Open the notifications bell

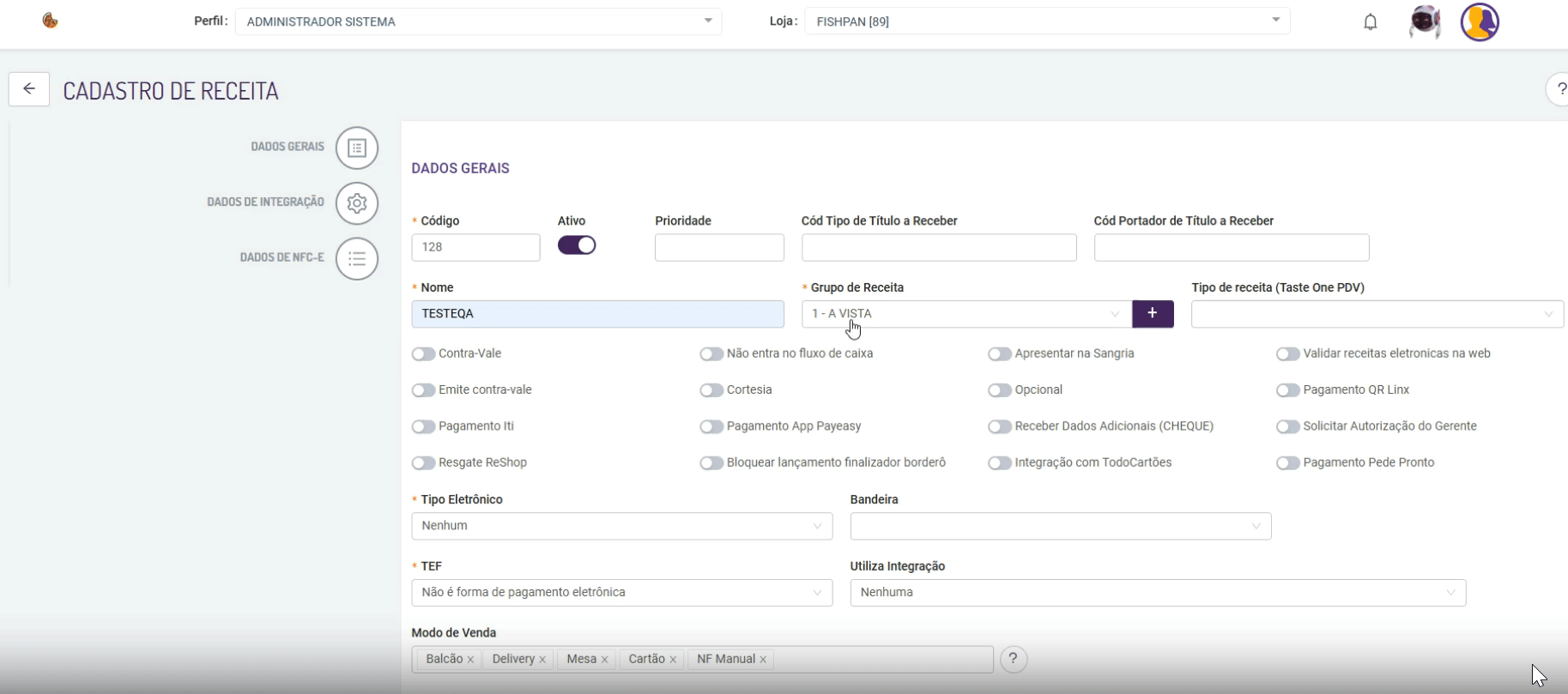point(1370,22)
